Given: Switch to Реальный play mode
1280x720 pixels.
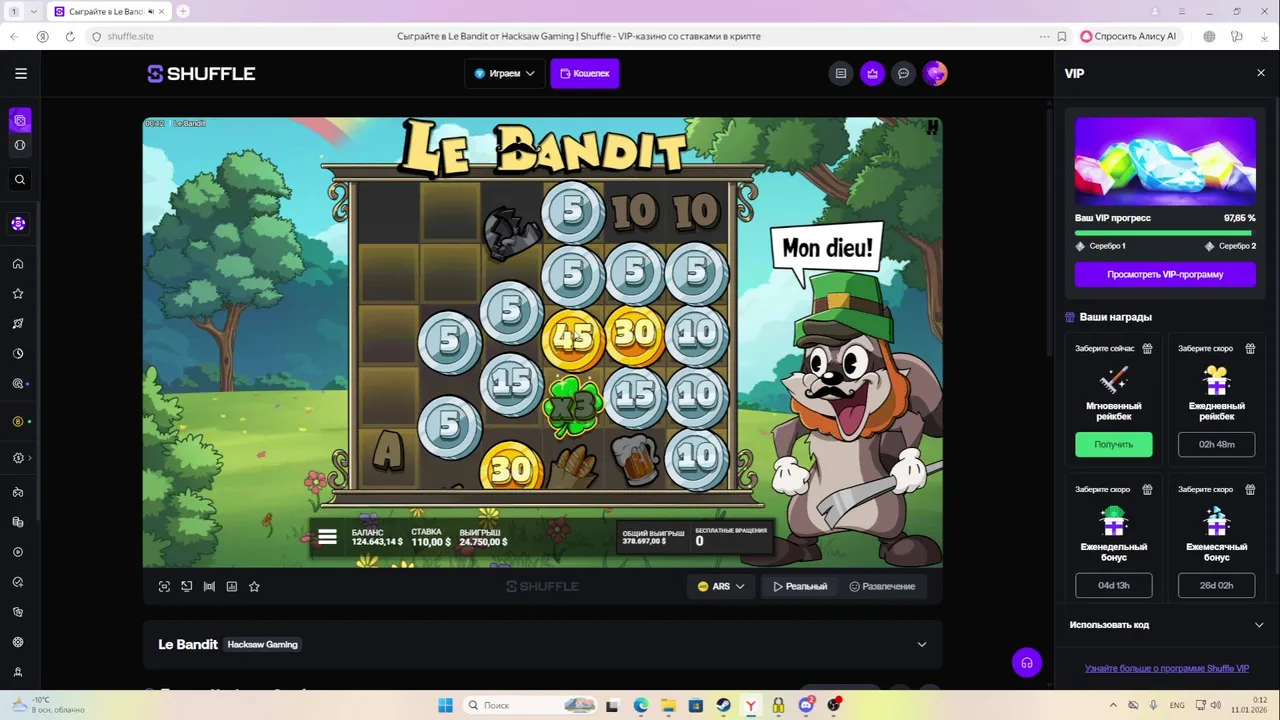Looking at the screenshot, I should [800, 587].
